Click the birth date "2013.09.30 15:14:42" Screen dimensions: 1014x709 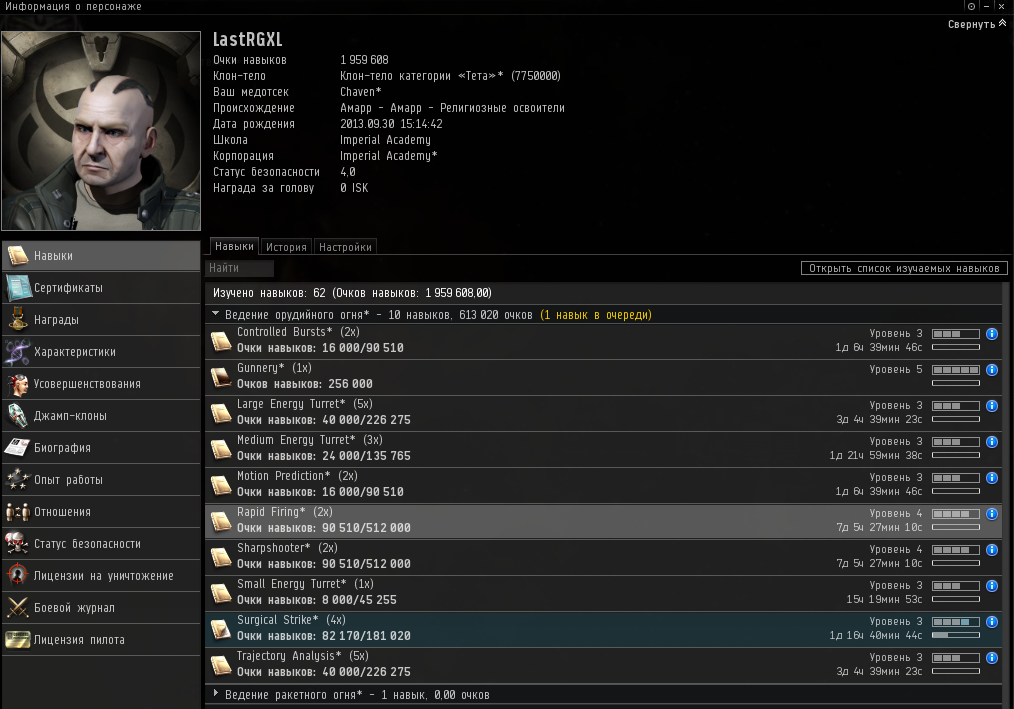[x=391, y=124]
